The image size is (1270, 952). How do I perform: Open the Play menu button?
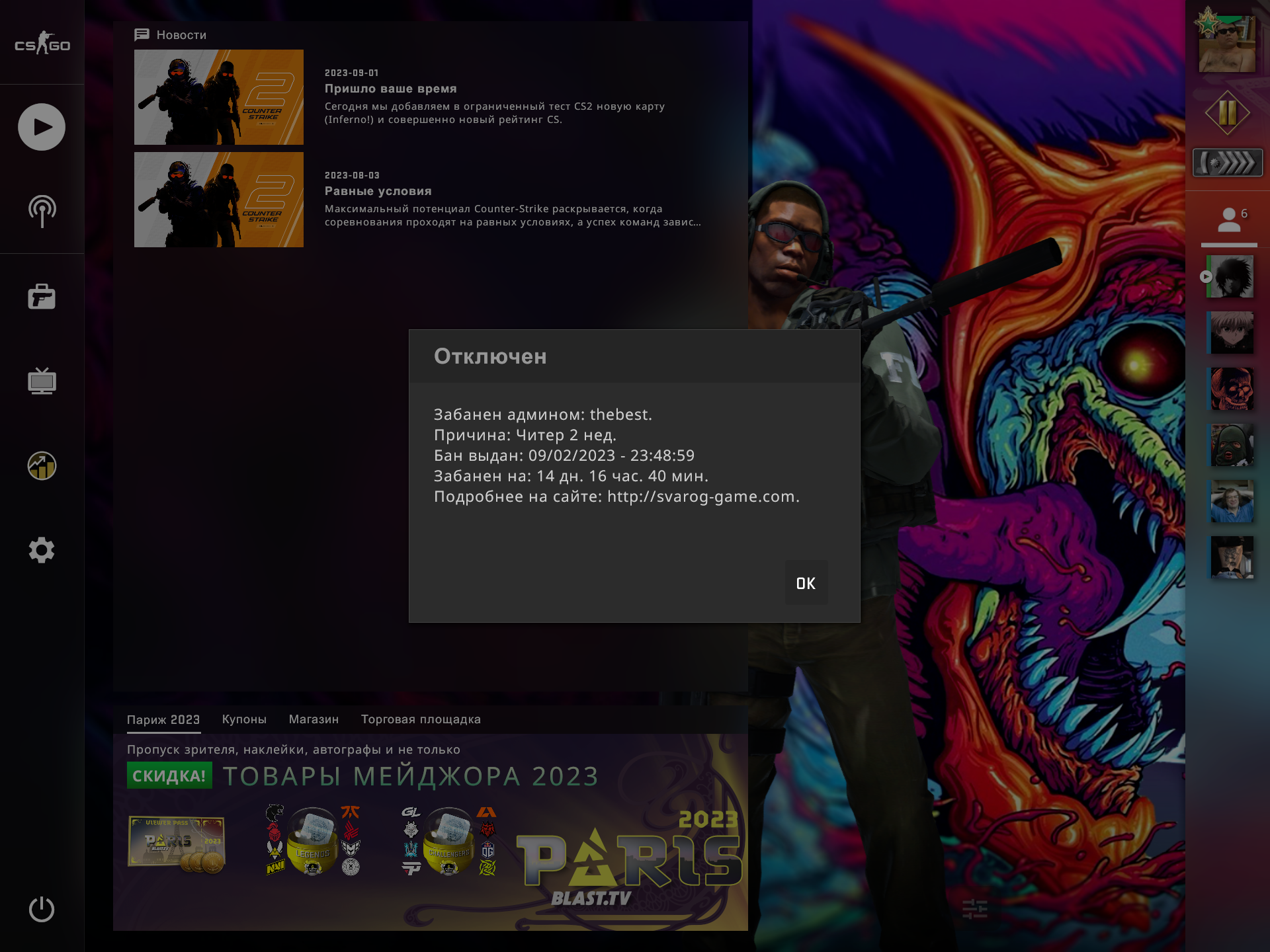pos(42,127)
